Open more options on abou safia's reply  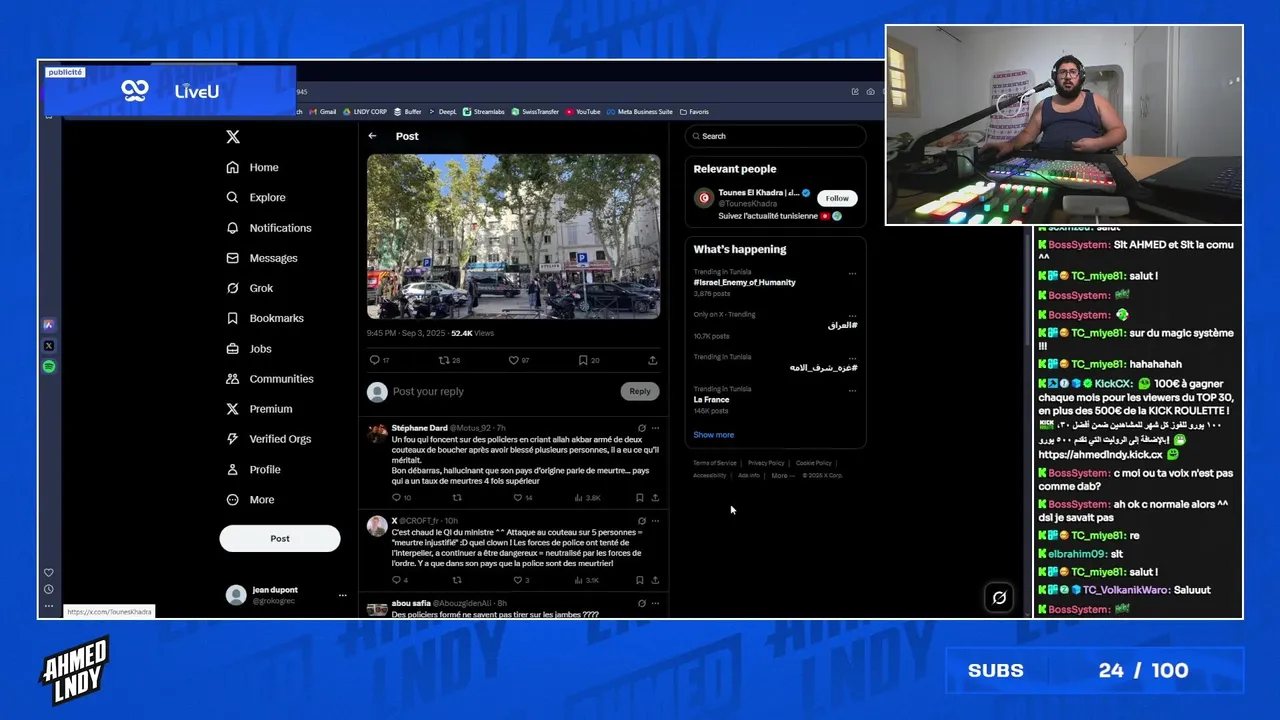coord(655,604)
